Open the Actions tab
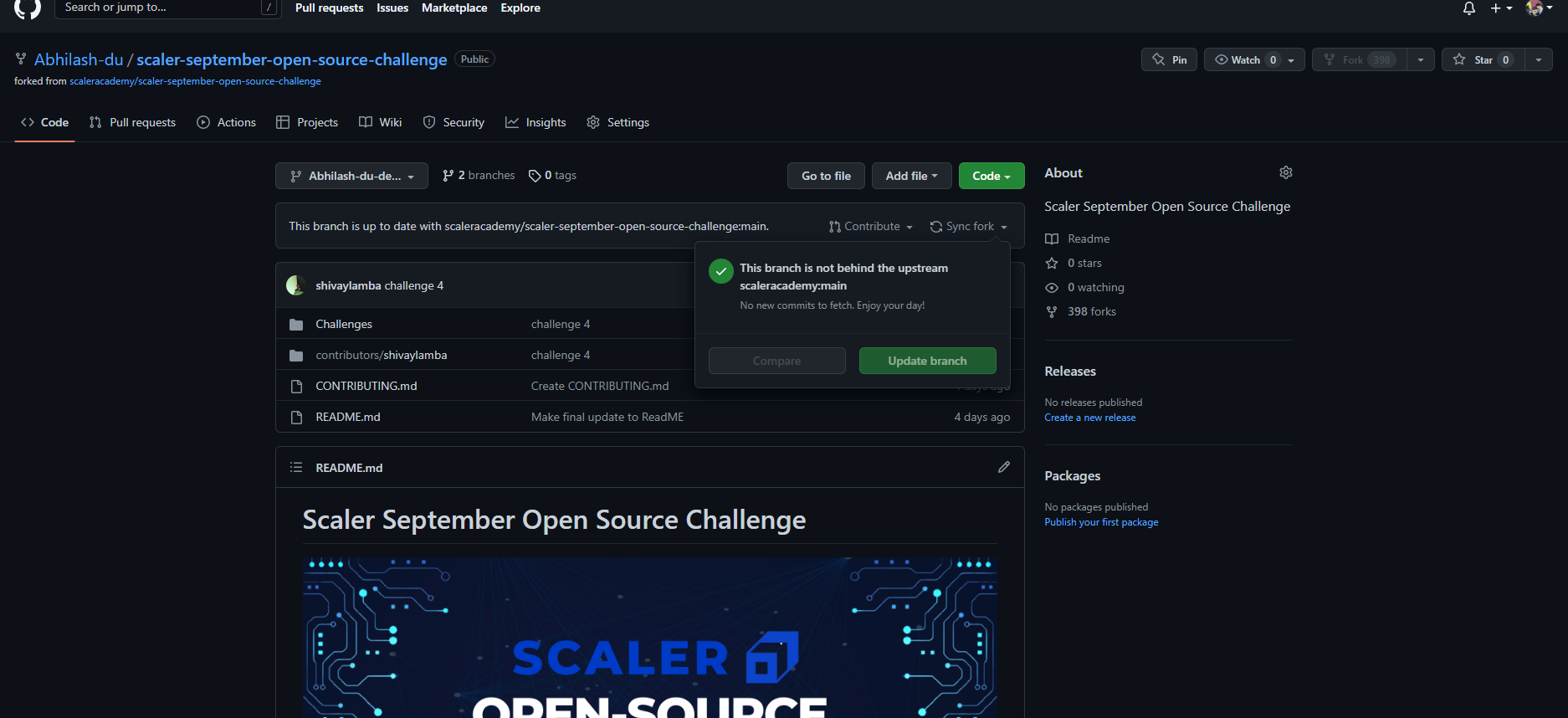The image size is (1568, 718). point(226,122)
